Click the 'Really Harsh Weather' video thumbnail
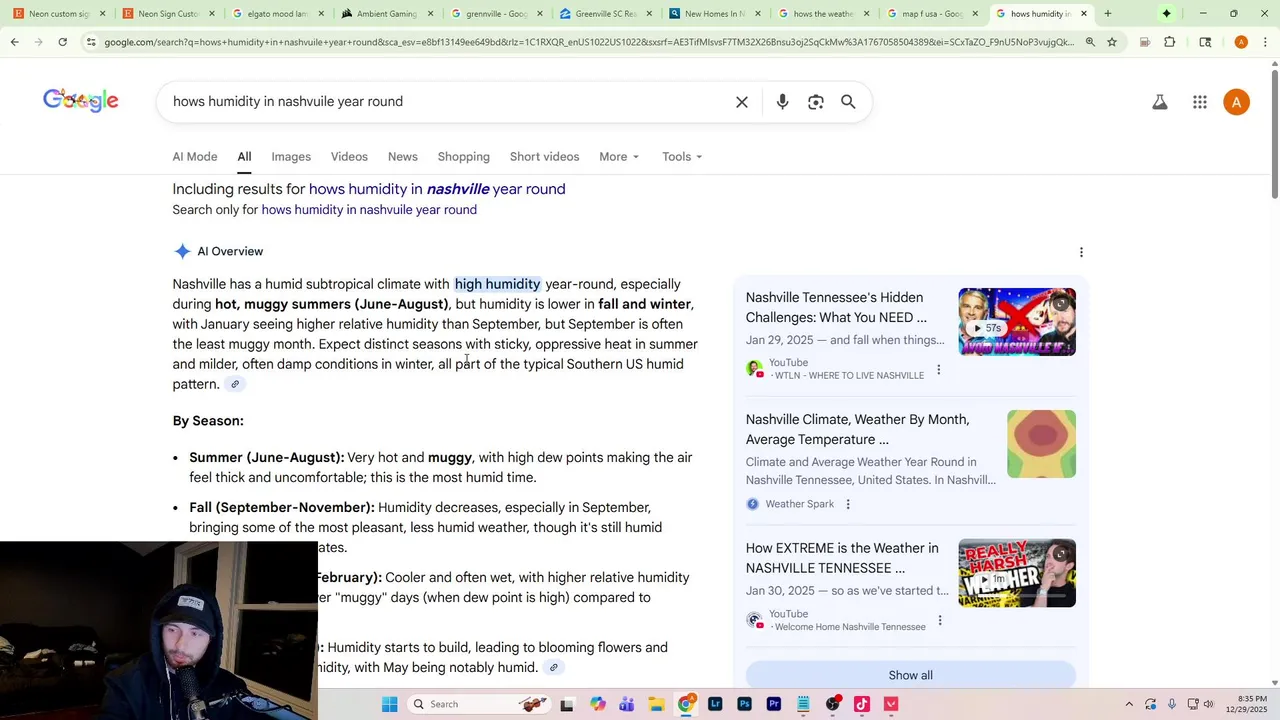 tap(1017, 573)
